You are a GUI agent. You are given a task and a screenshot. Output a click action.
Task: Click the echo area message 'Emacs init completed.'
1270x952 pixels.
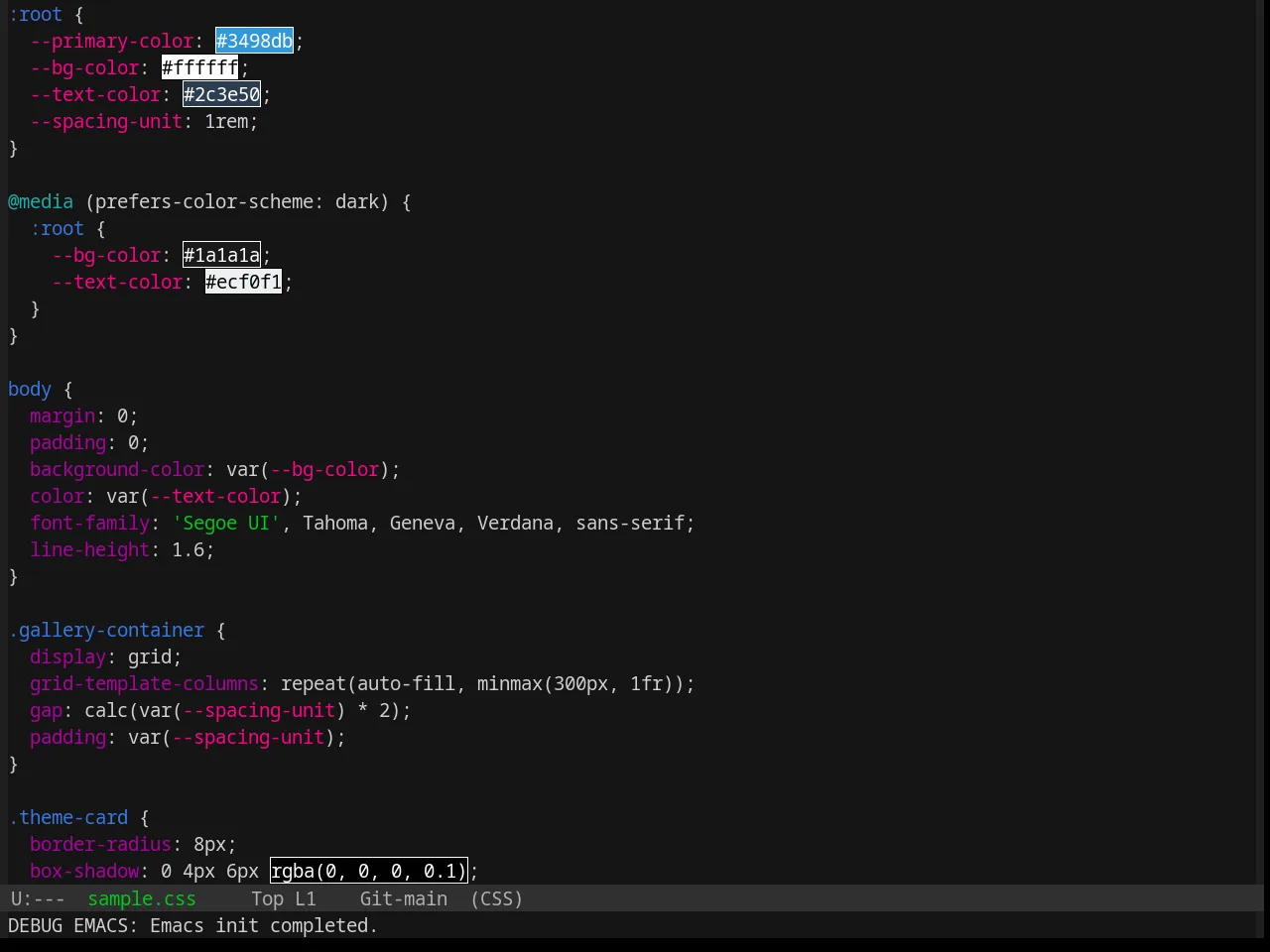click(264, 925)
